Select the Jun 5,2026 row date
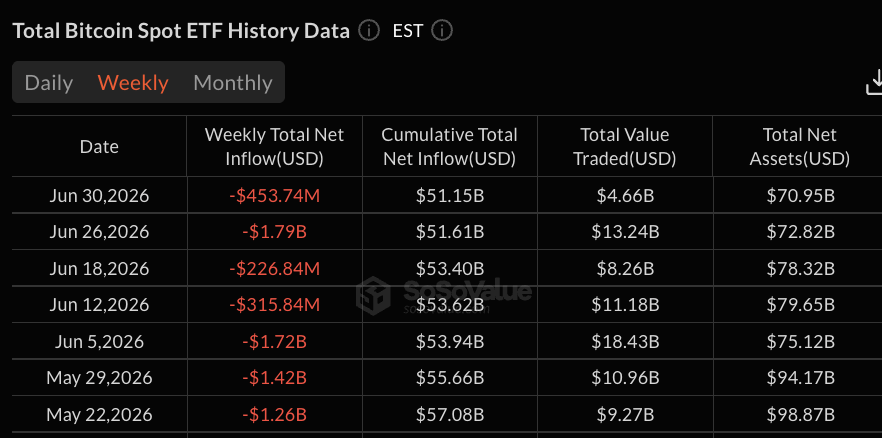The width and height of the screenshot is (882, 438). (100, 341)
